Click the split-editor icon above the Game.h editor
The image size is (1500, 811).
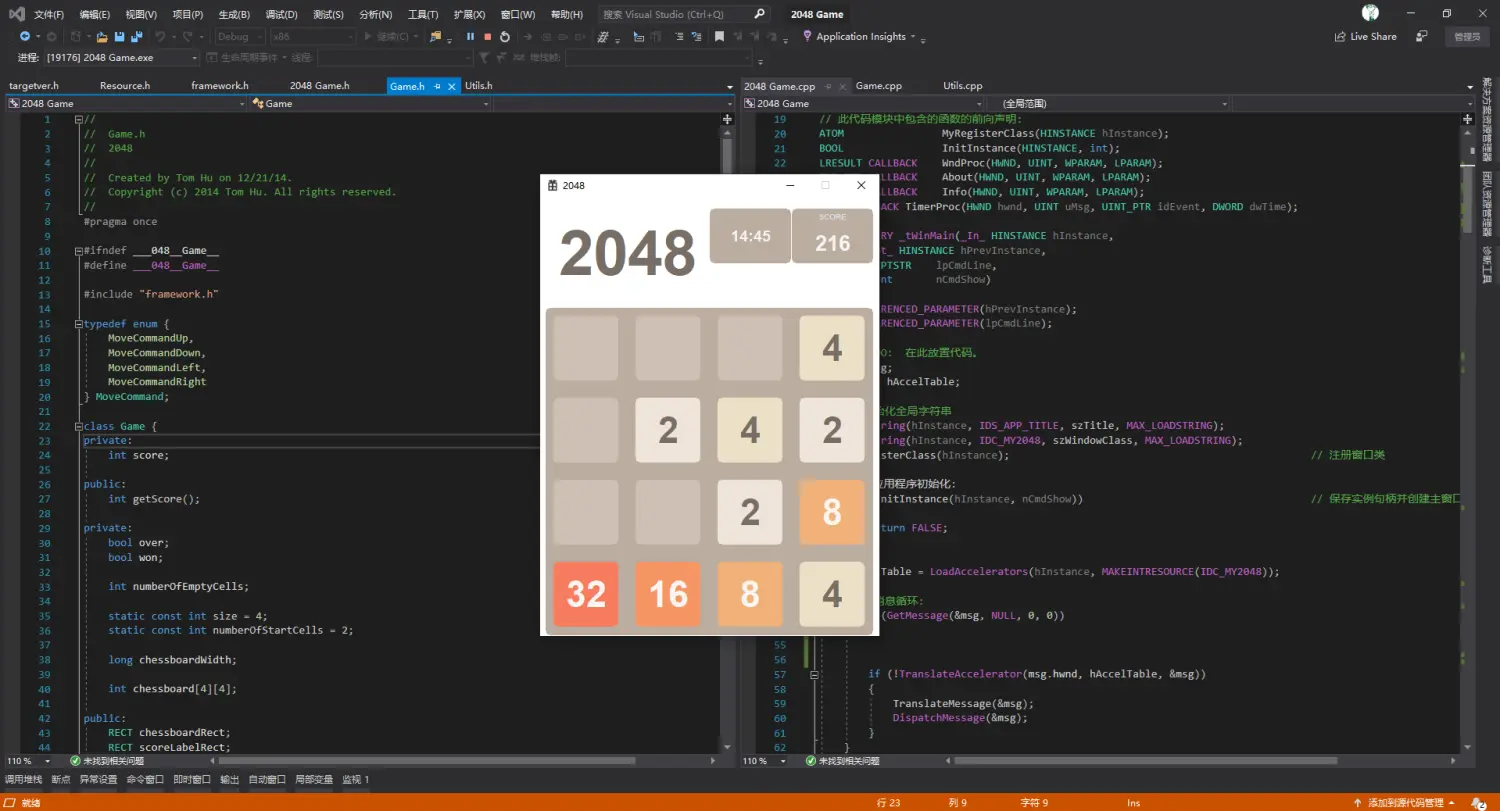pyautogui.click(x=727, y=119)
